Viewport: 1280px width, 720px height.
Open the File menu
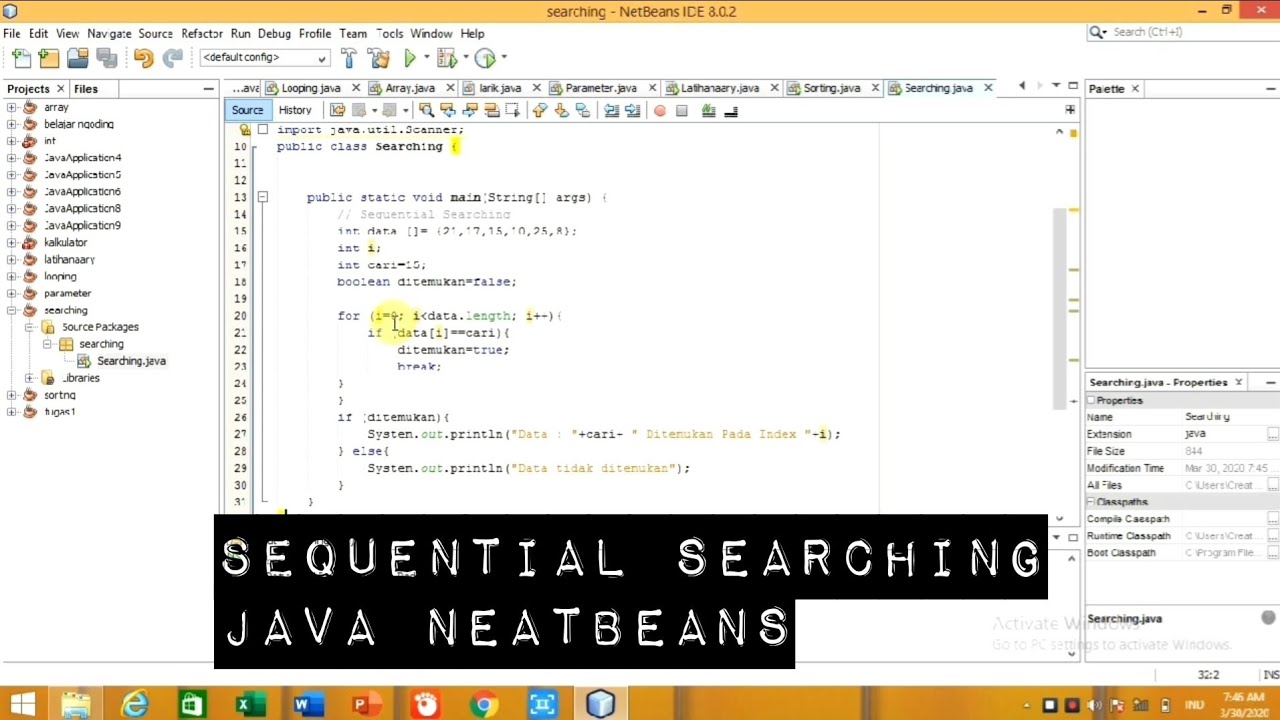[12, 33]
